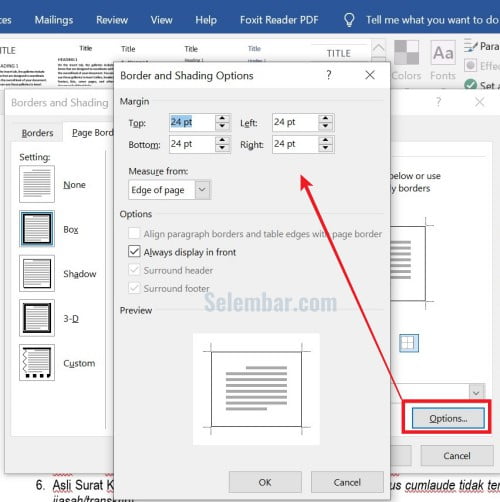Screen dimensions: 500x502
Task: Click OK in Border and Shading Options
Action: [265, 482]
